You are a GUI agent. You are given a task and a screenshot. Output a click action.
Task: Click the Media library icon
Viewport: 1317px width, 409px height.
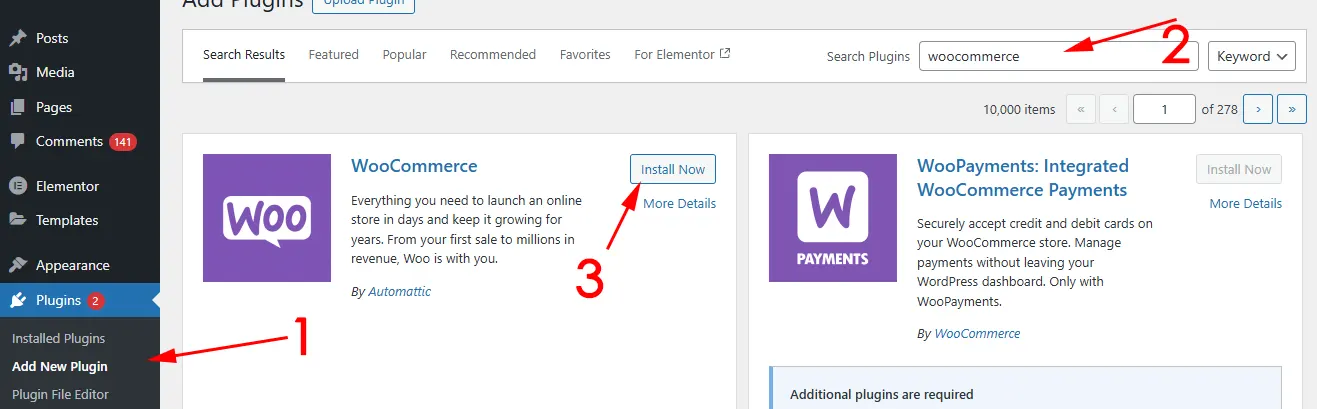(18, 72)
